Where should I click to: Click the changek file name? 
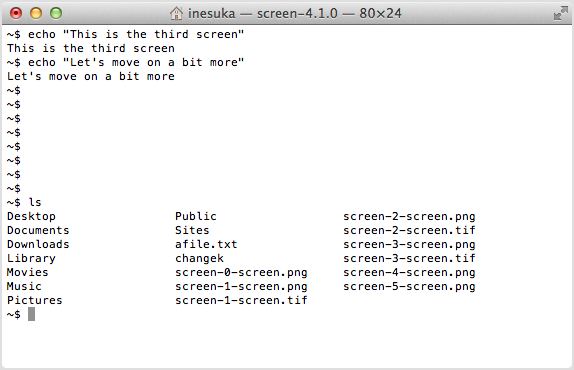[x=199, y=258]
